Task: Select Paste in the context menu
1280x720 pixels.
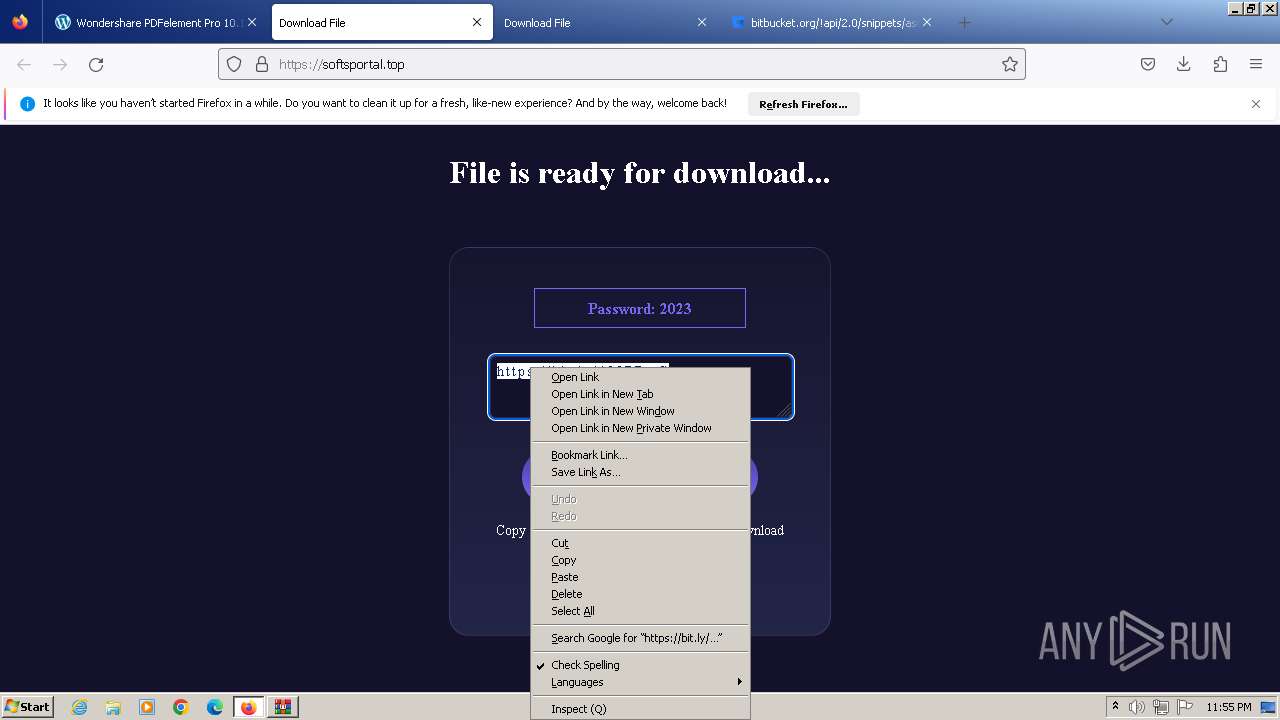Action: point(640,577)
